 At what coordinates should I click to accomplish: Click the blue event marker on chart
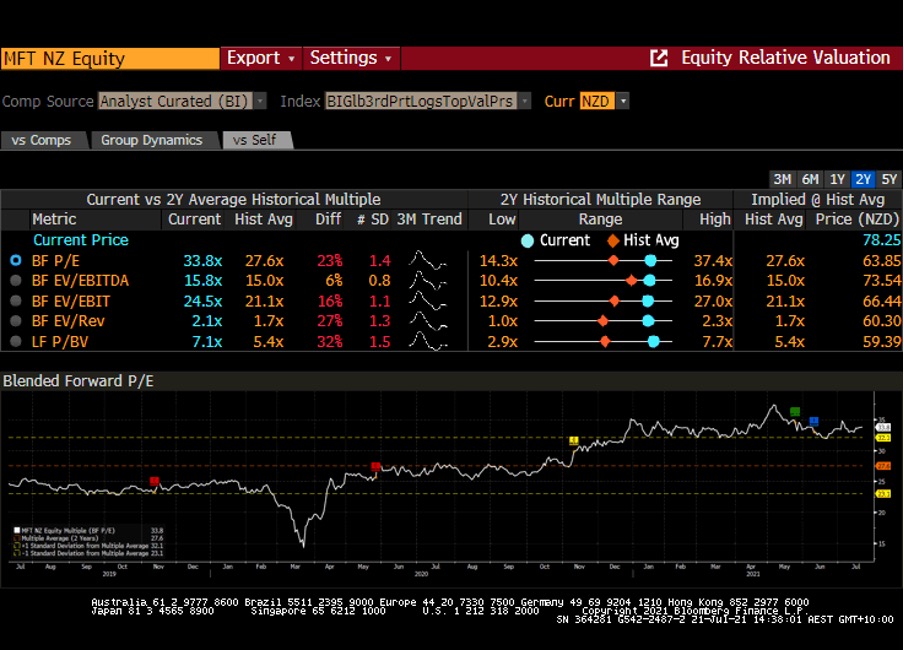pos(814,421)
